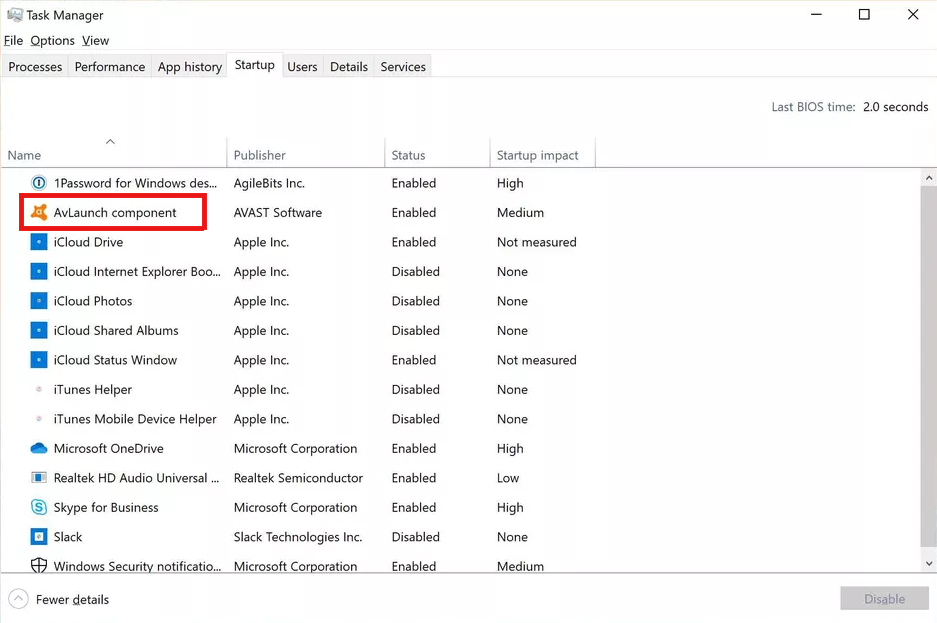Select the iCloud Photos row name
937x623 pixels.
point(93,300)
